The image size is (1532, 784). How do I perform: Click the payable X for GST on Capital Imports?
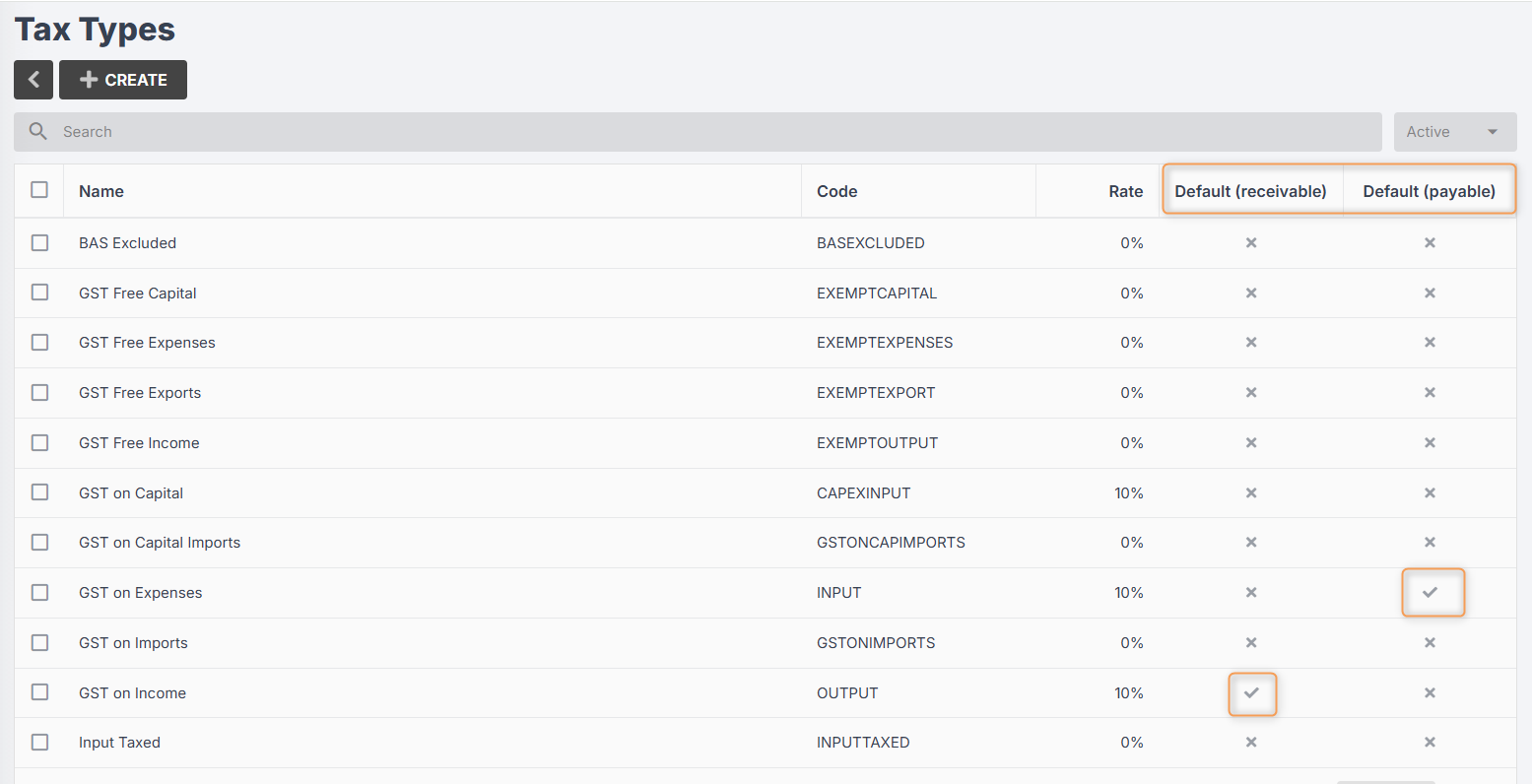tap(1430, 542)
